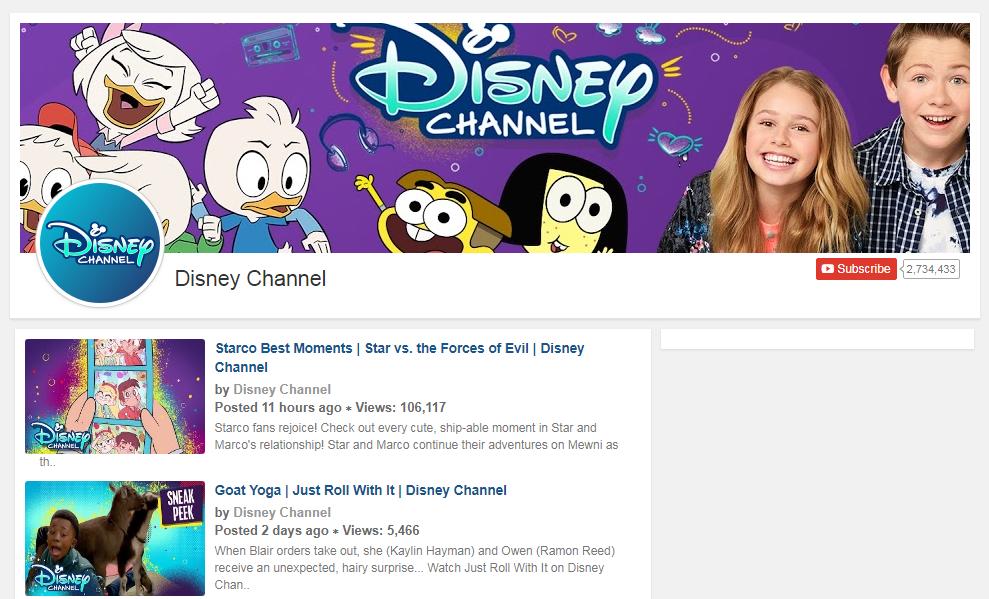Open the Starco Best Moments title link

tap(399, 358)
